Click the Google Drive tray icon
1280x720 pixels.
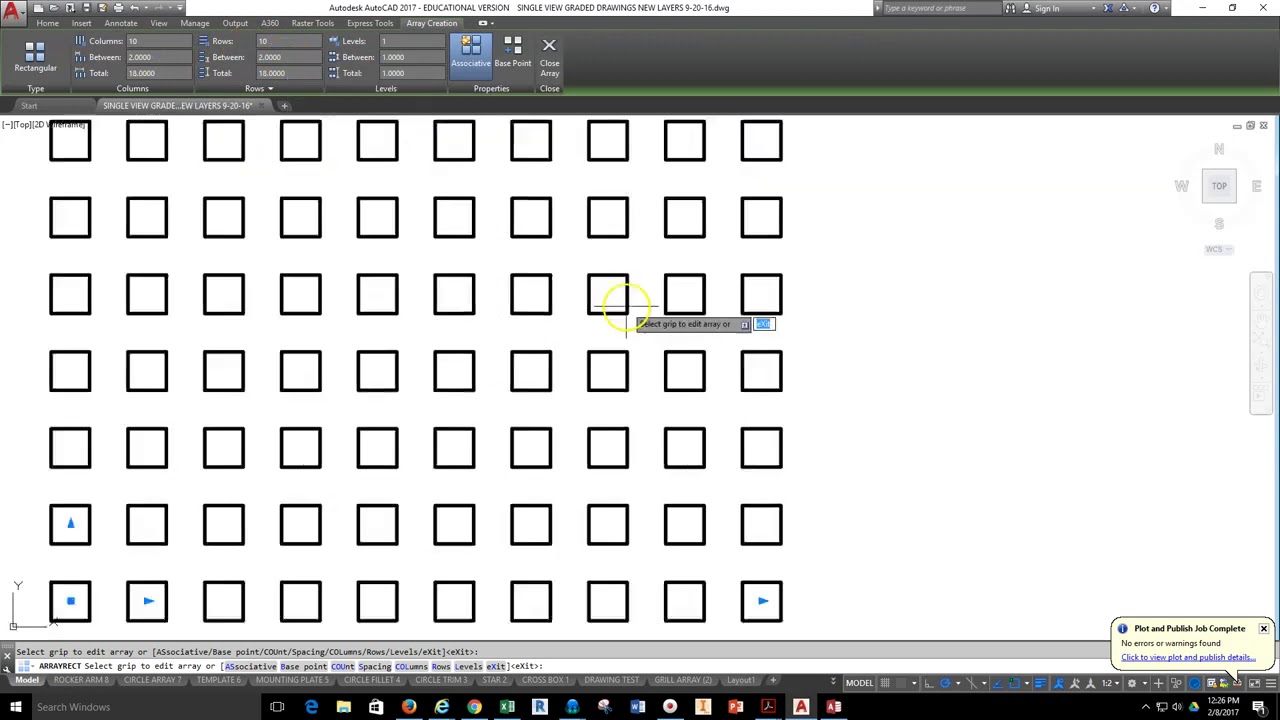click(1193, 707)
